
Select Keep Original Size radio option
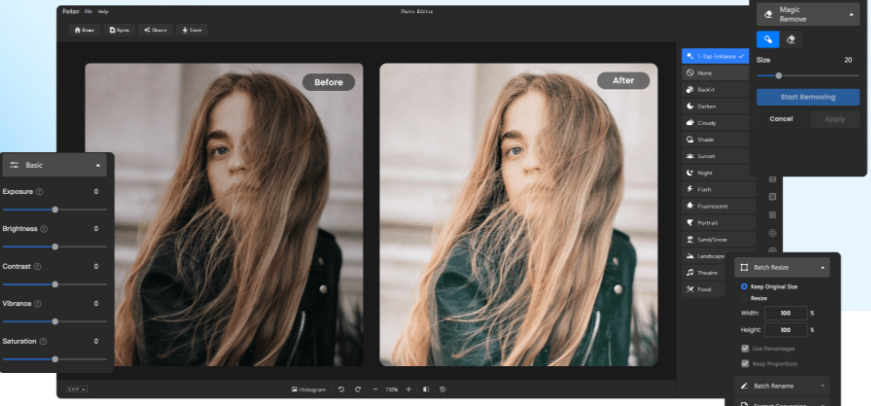[x=743, y=287]
